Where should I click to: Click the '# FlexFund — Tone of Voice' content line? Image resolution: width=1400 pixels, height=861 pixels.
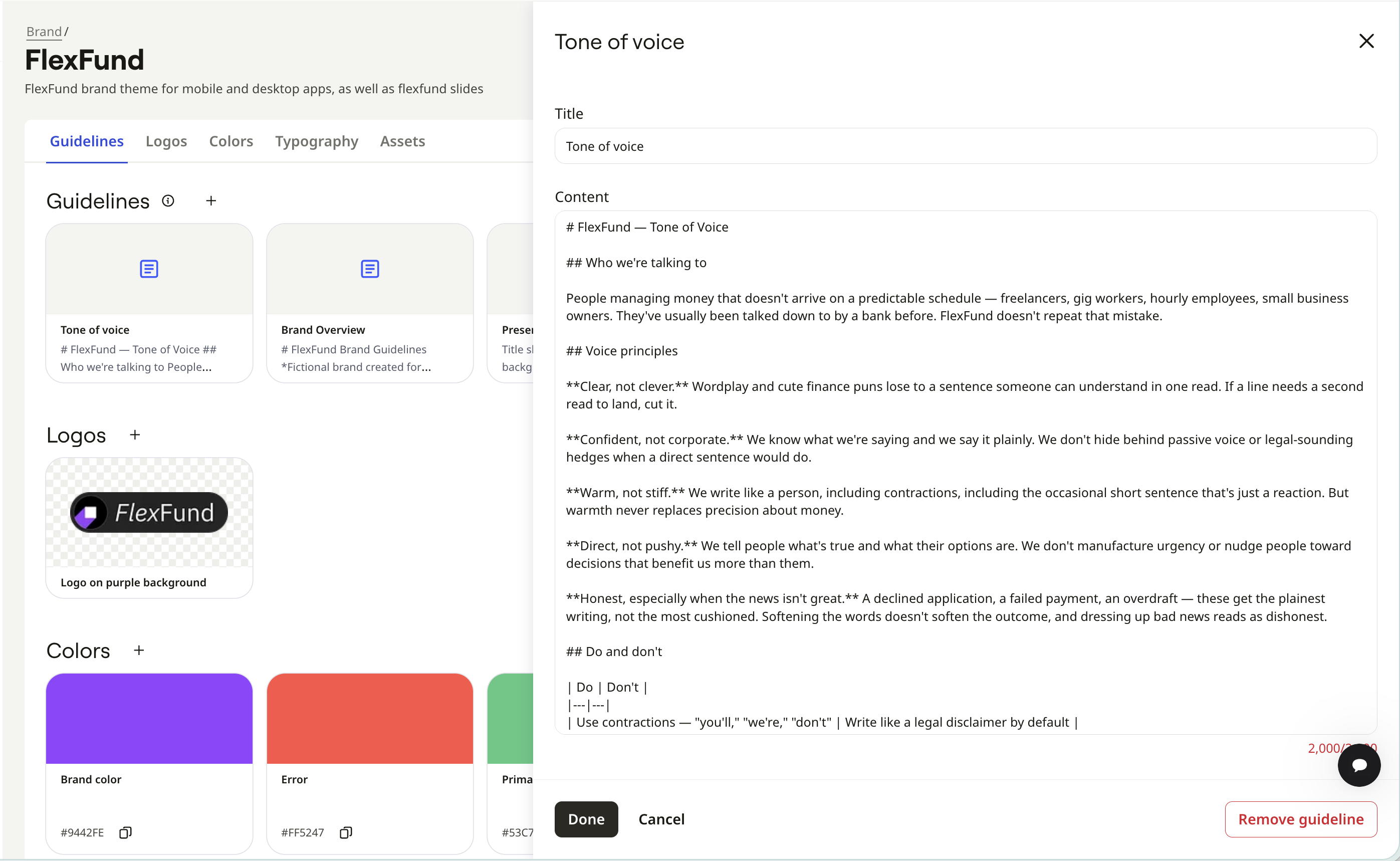[647, 227]
